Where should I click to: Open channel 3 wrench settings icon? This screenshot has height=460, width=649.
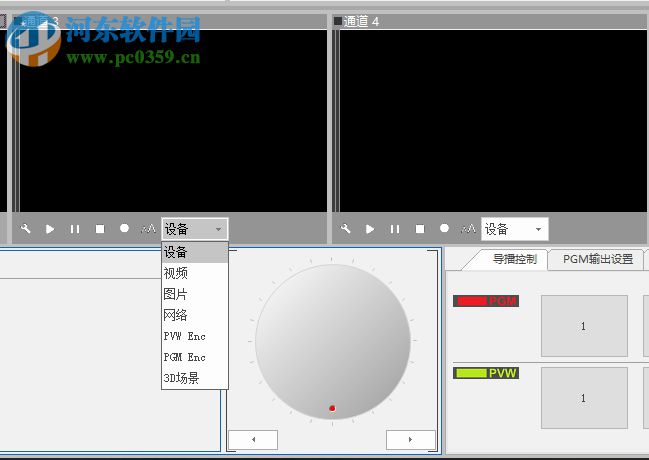pos(26,229)
